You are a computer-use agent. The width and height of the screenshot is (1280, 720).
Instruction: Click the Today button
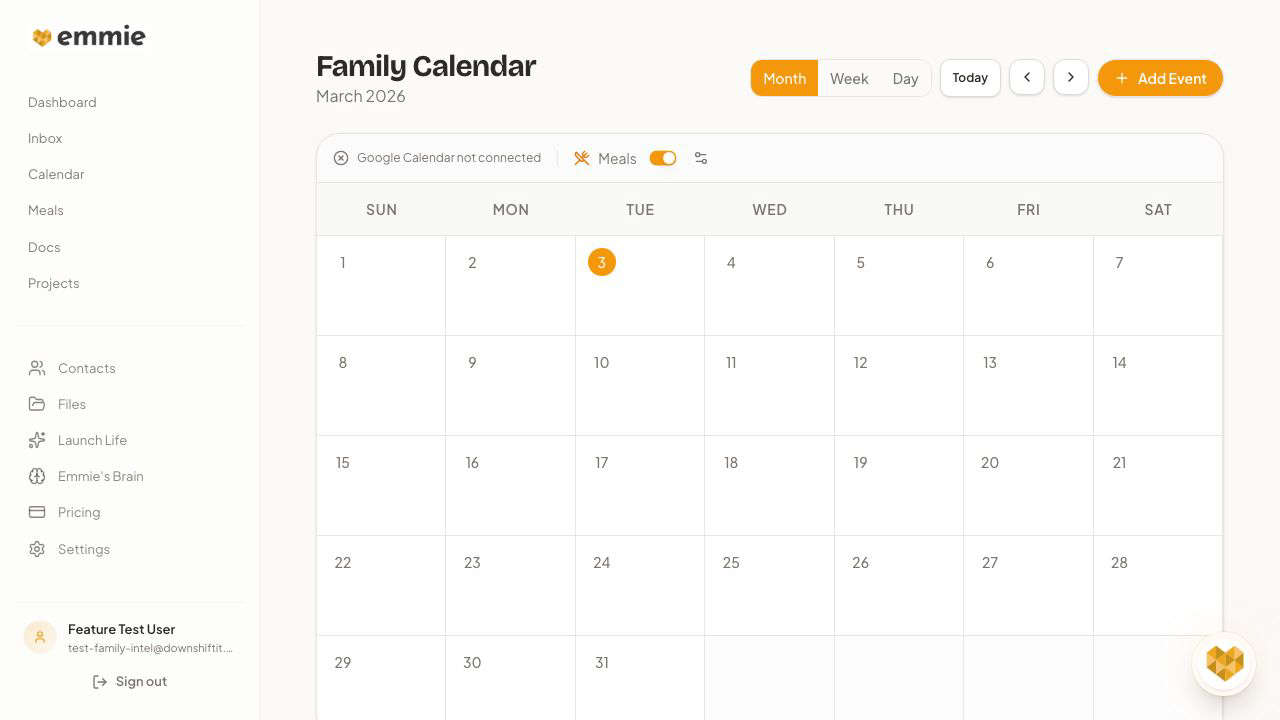pyautogui.click(x=969, y=77)
